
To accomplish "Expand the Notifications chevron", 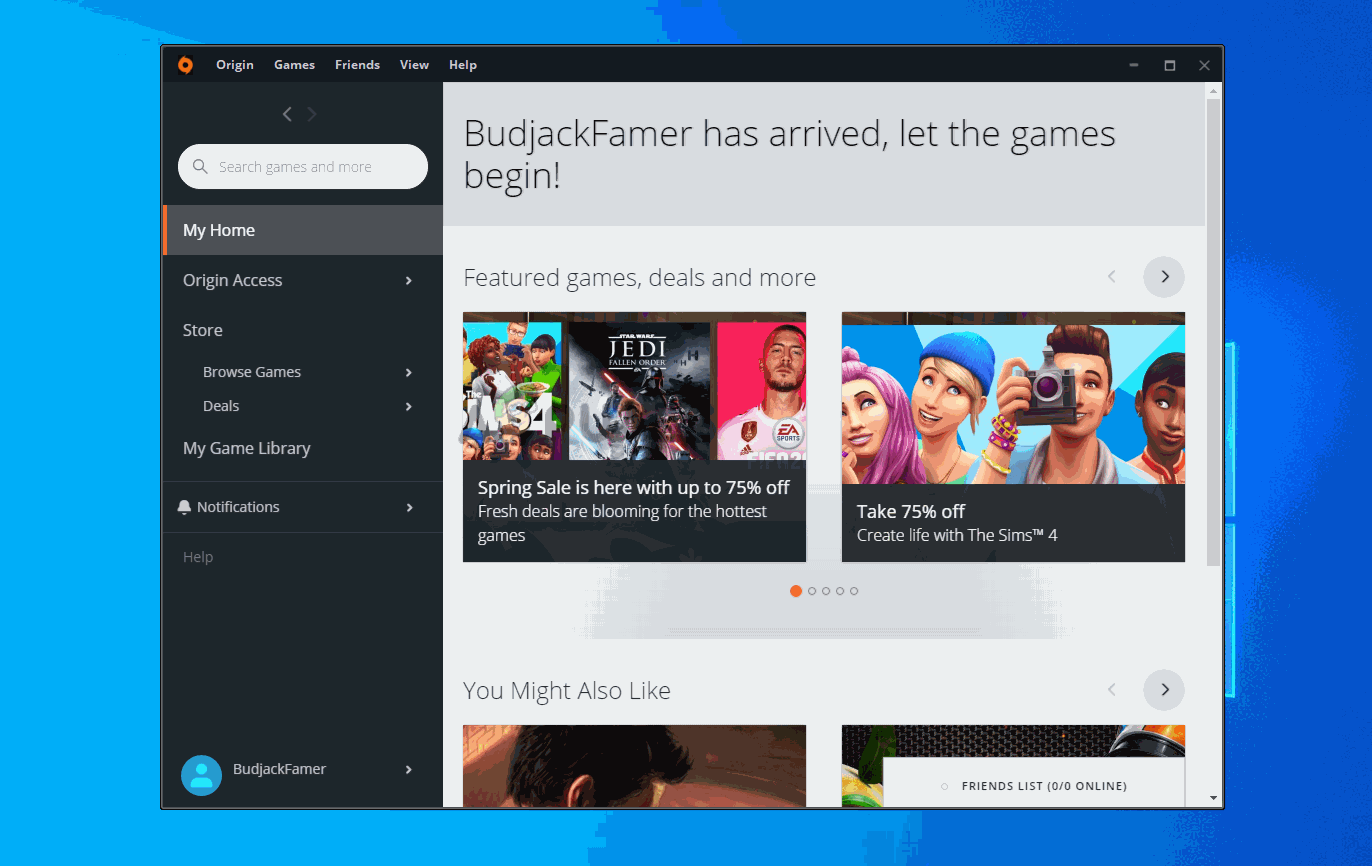I will (x=409, y=508).
